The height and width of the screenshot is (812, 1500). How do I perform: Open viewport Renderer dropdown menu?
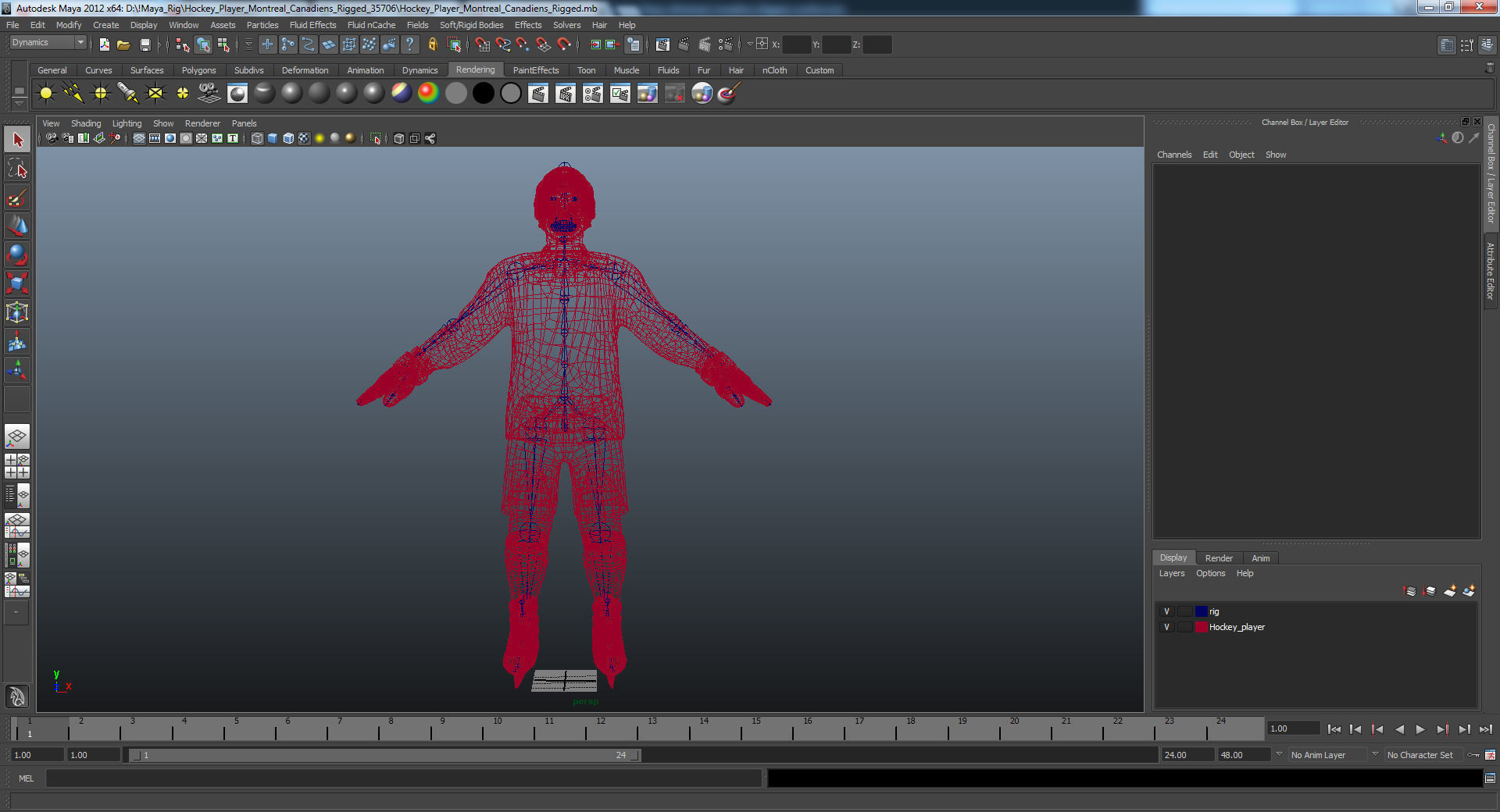pyautogui.click(x=202, y=123)
